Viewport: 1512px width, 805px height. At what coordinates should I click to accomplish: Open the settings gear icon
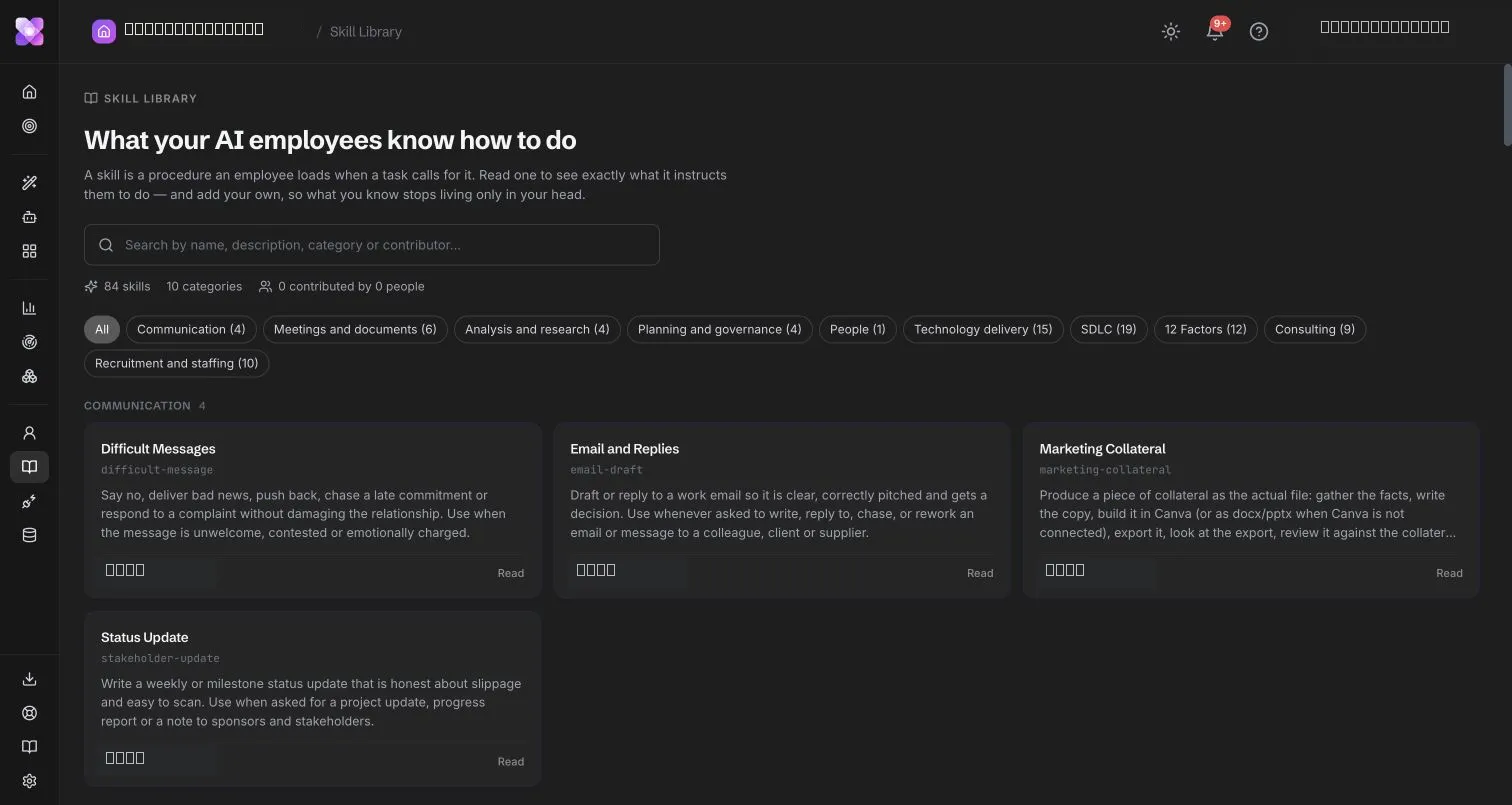click(29, 781)
